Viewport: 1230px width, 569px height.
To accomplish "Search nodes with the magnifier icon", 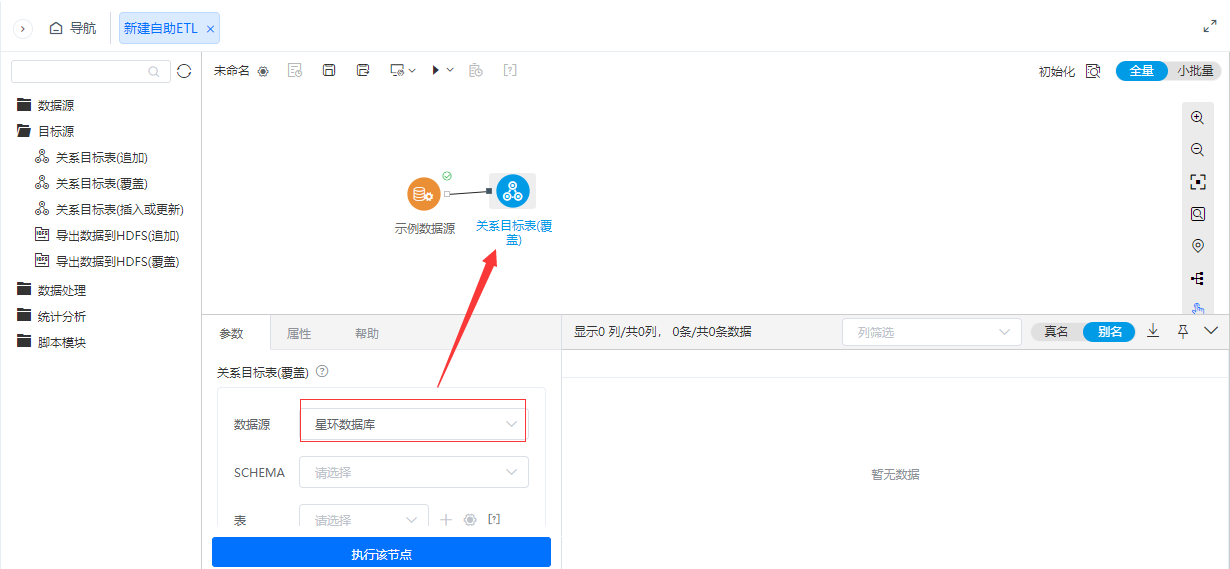I will [153, 71].
